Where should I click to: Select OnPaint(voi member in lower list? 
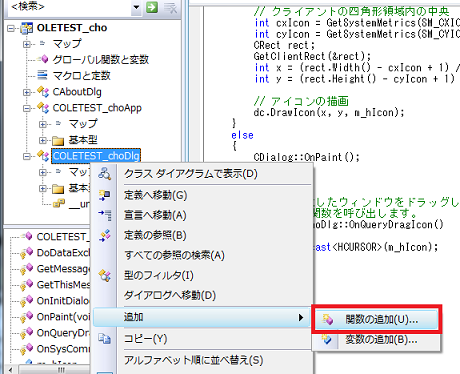click(x=63, y=317)
